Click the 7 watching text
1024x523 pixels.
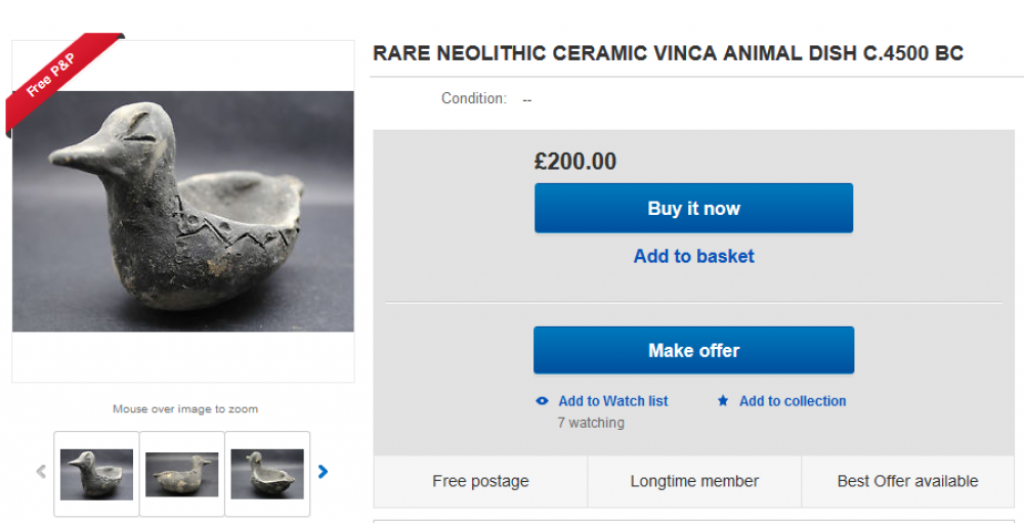click(590, 423)
